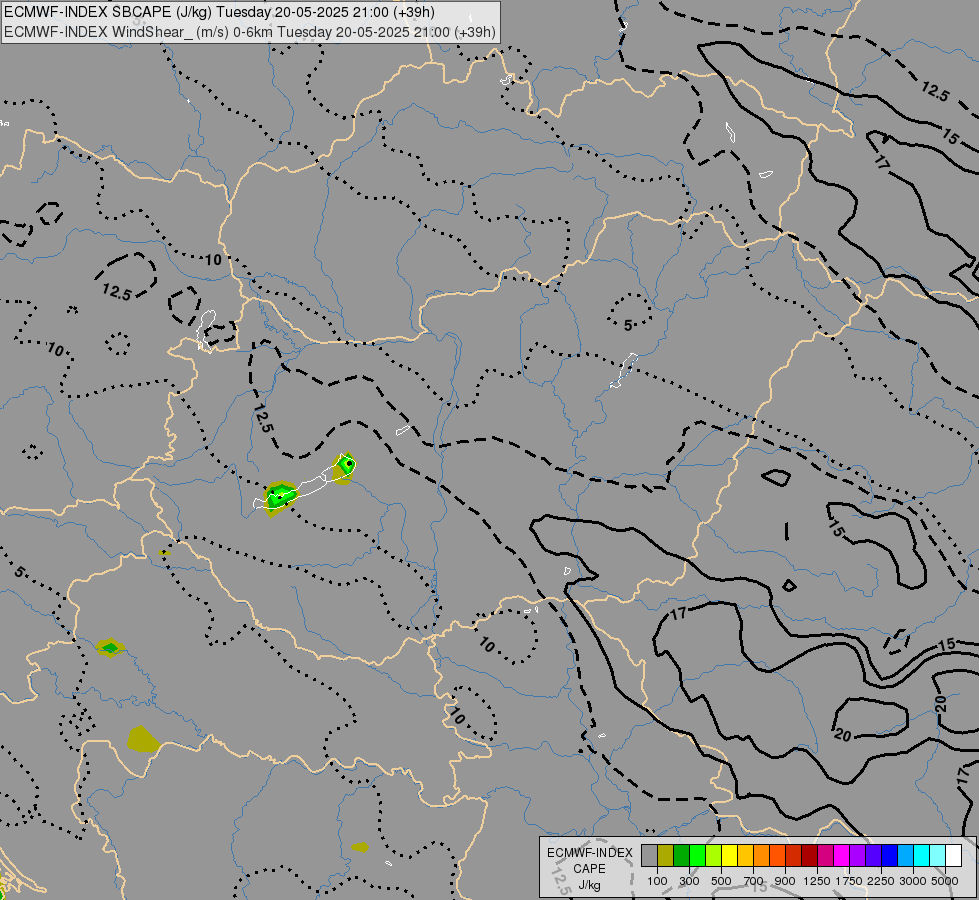Select the legend value 700
This screenshot has height=900, width=979.
[x=753, y=881]
